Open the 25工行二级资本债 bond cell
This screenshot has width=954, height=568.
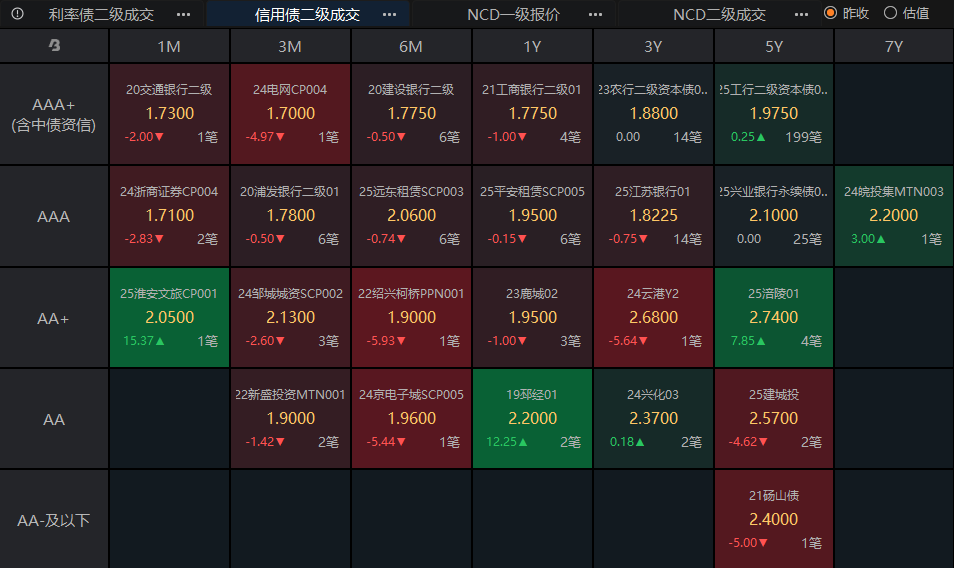[774, 114]
